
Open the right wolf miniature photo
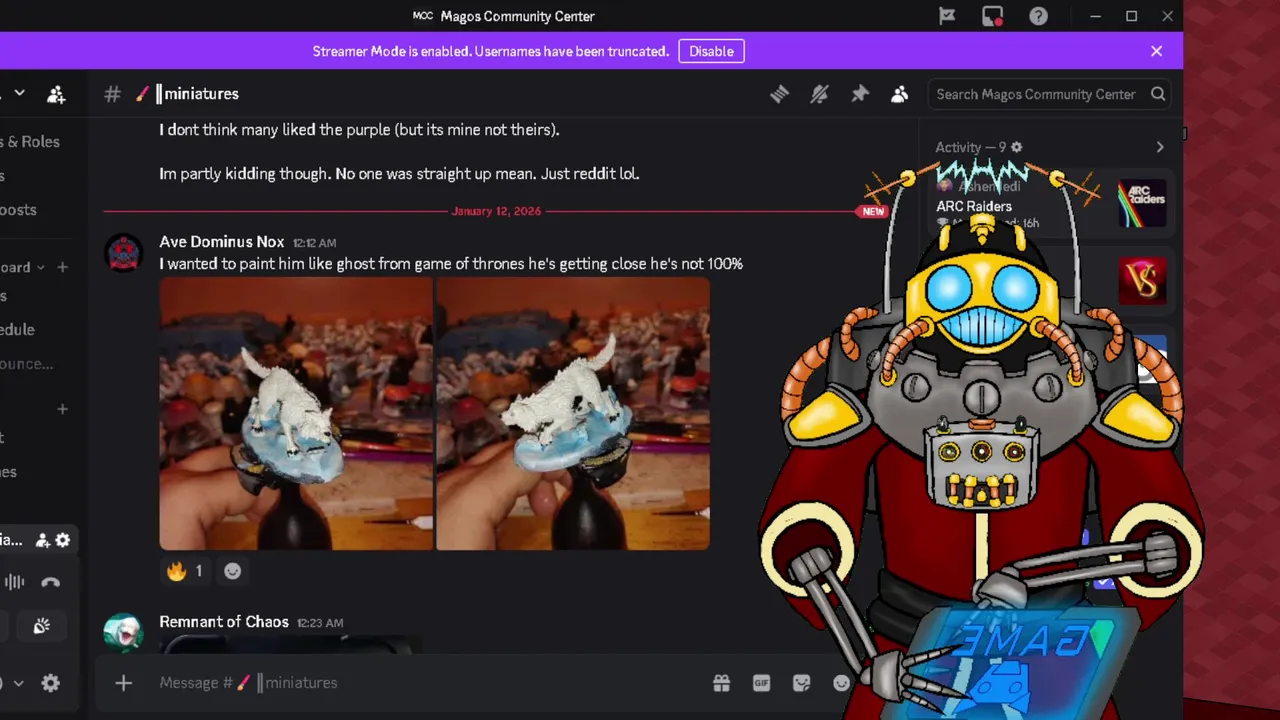click(x=573, y=414)
